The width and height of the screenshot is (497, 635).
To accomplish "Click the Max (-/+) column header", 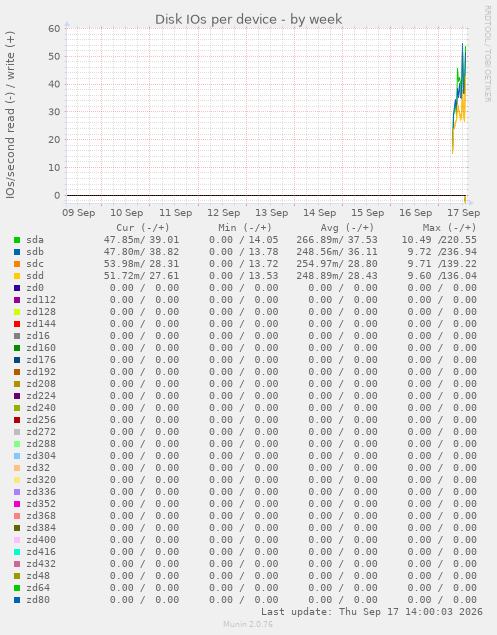I will click(449, 228).
